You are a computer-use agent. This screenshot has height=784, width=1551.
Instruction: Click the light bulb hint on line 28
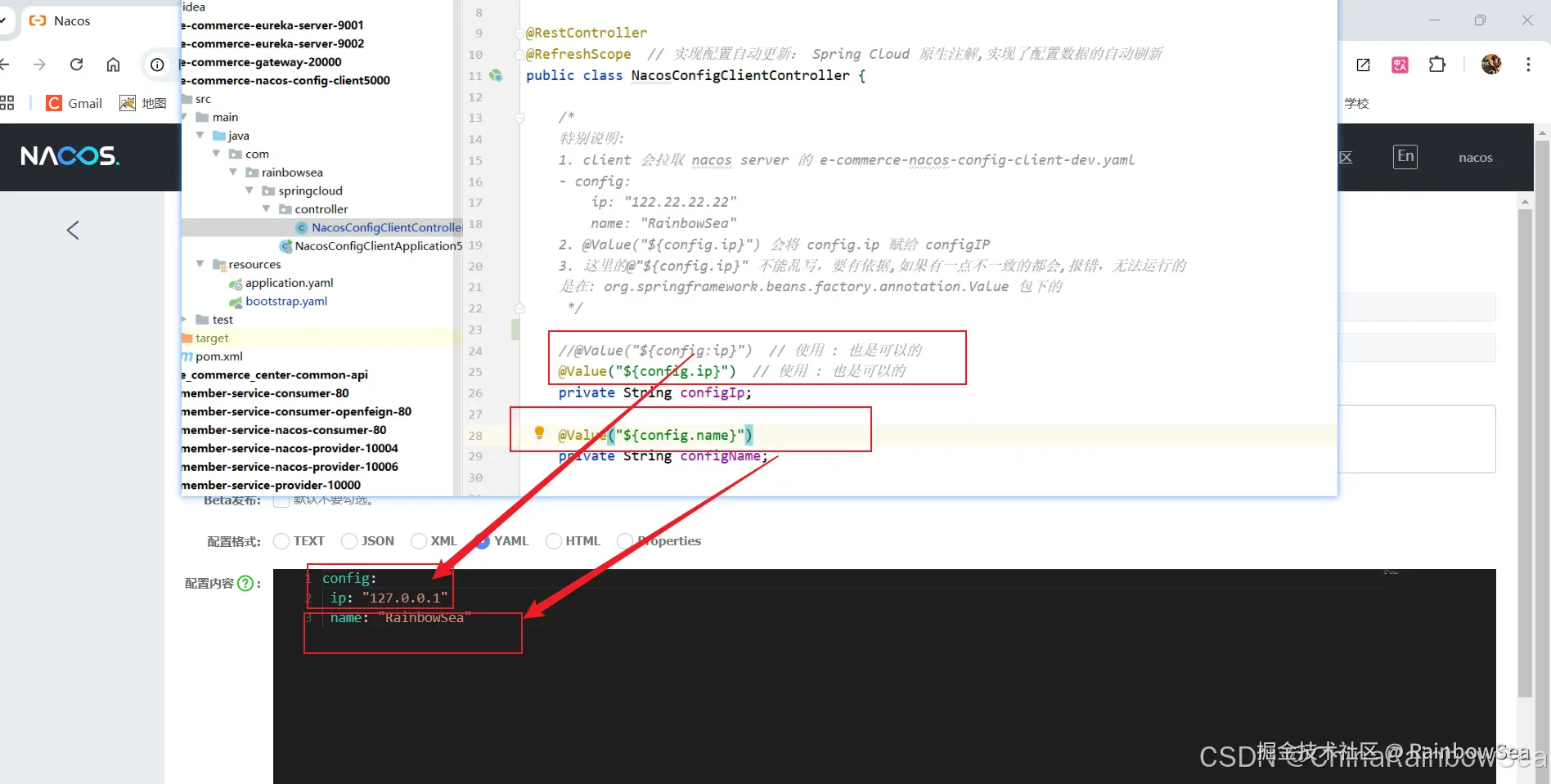point(539,433)
